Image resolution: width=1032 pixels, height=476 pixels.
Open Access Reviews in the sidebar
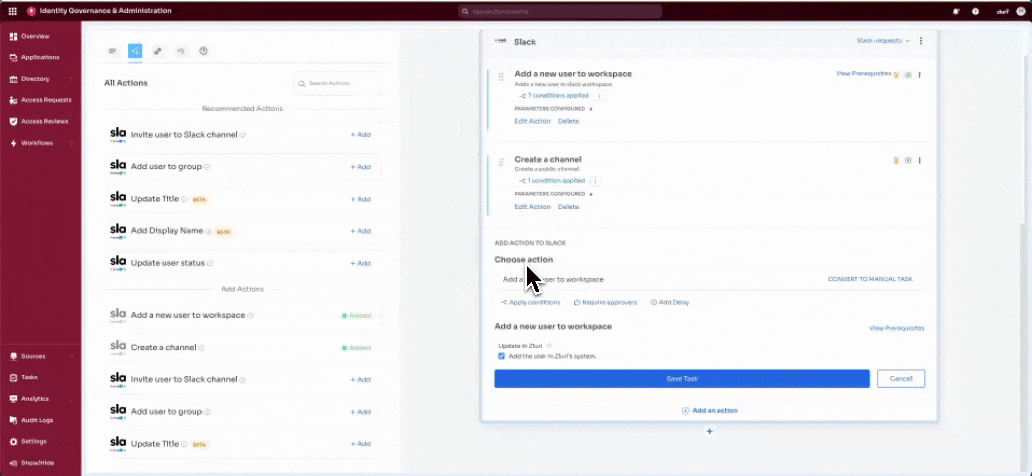tap(39, 121)
